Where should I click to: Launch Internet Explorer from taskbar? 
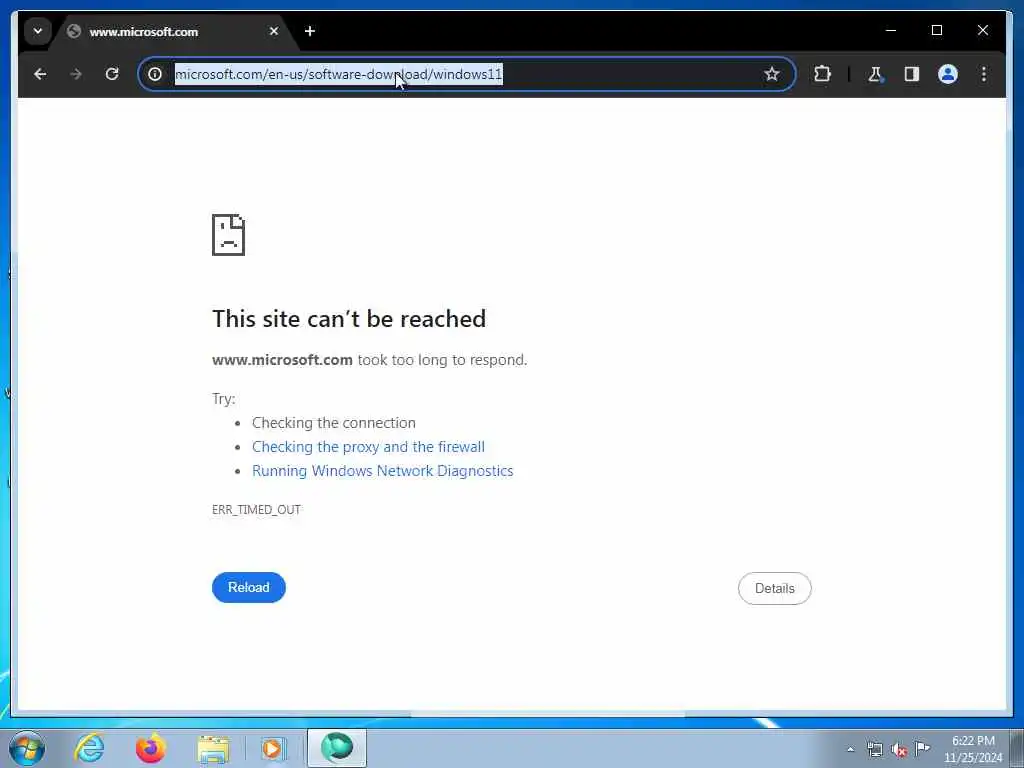click(89, 748)
